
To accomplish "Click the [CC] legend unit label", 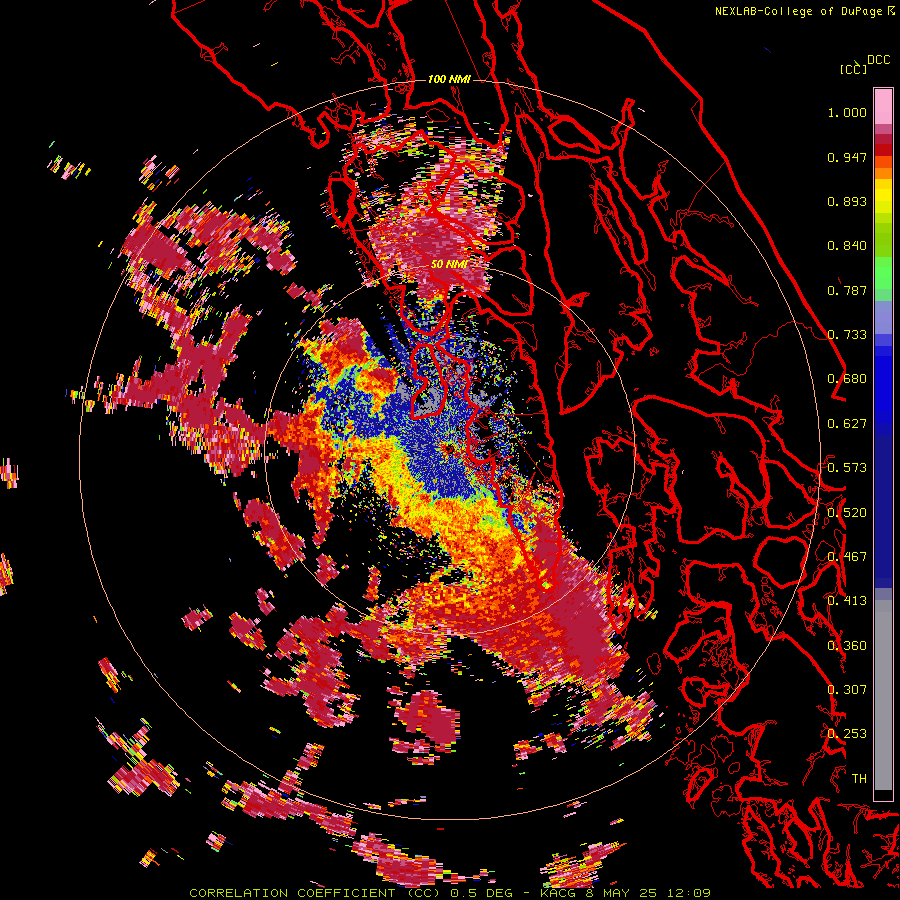I will coord(853,69).
